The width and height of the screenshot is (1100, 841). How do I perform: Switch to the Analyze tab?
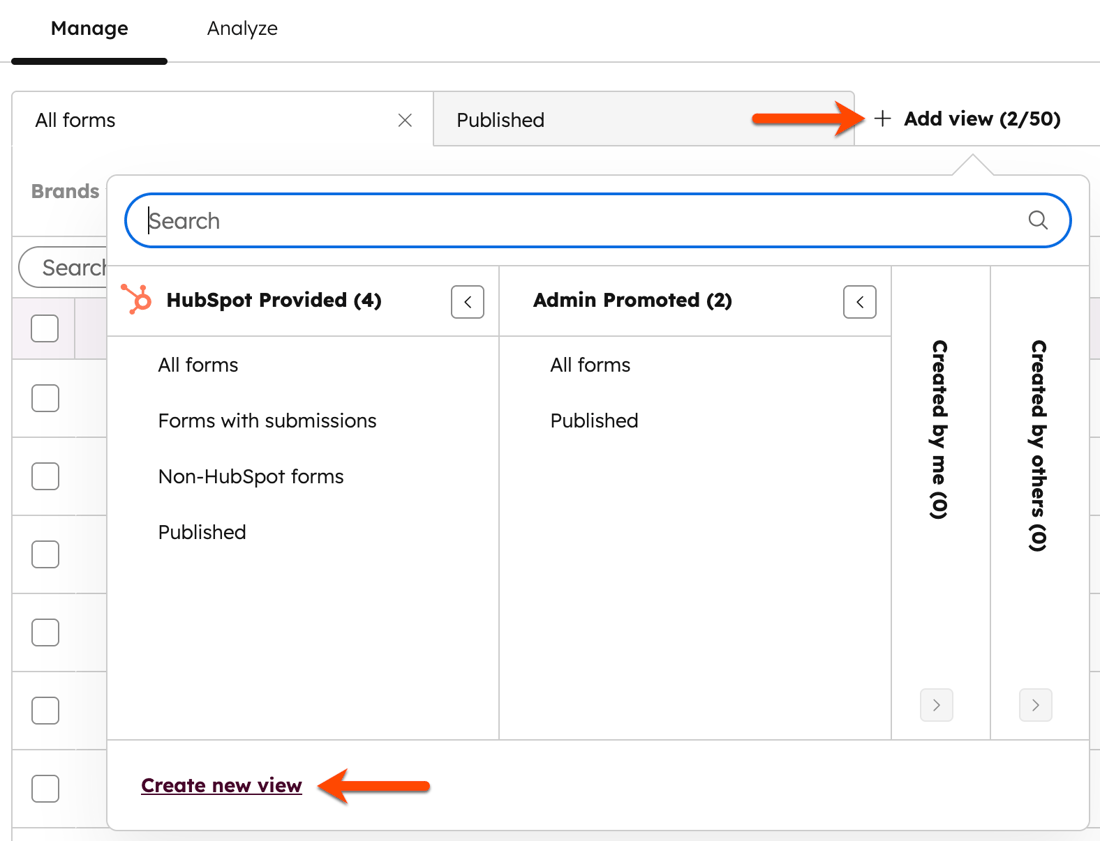coord(242,28)
